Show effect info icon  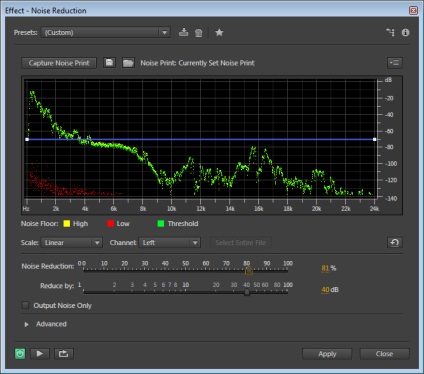(x=405, y=32)
